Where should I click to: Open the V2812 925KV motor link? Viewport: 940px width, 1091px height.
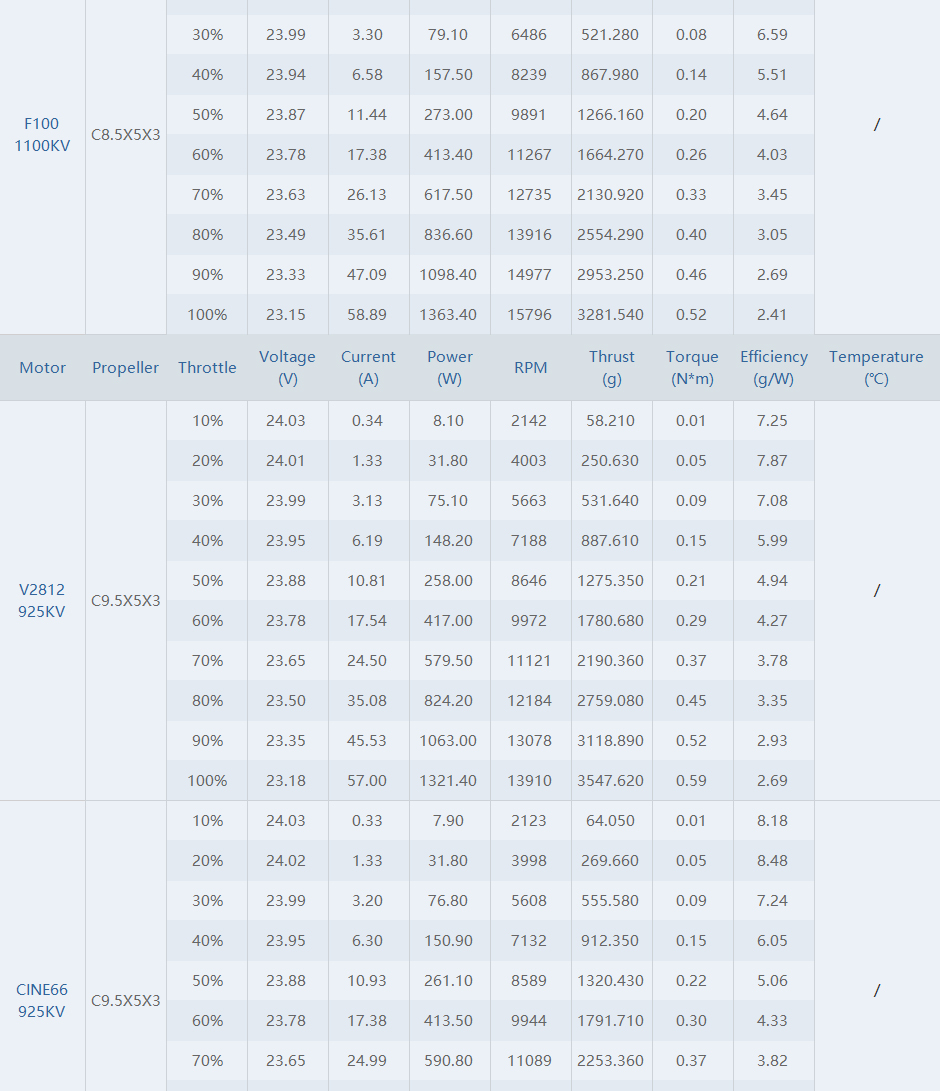point(42,600)
